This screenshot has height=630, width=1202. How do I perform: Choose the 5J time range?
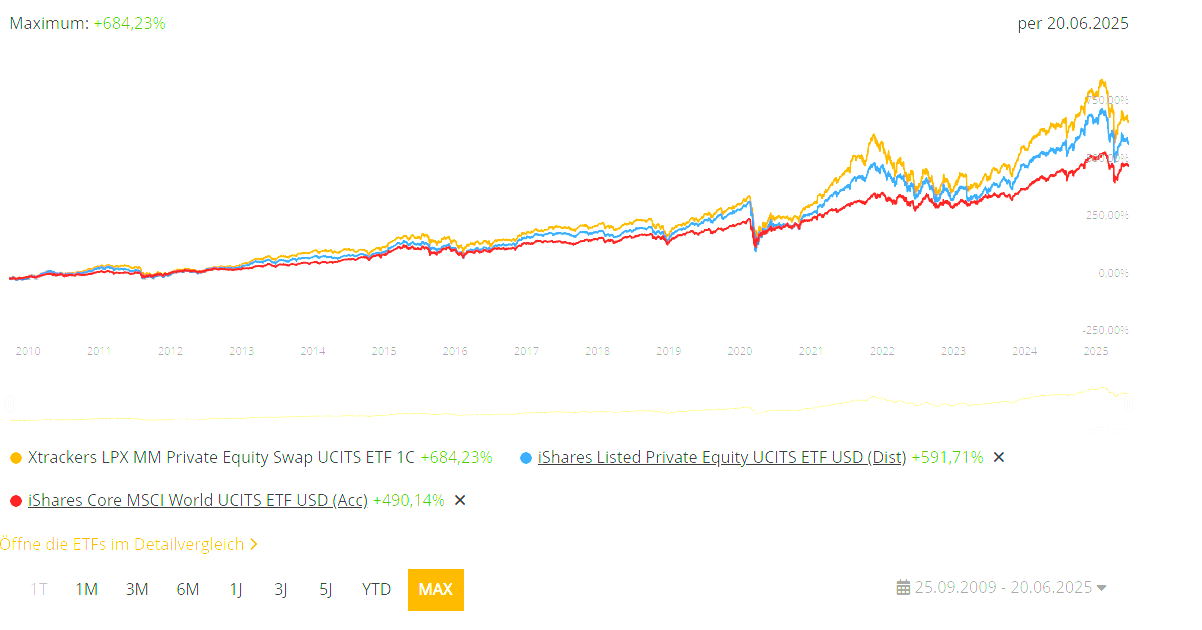click(326, 589)
